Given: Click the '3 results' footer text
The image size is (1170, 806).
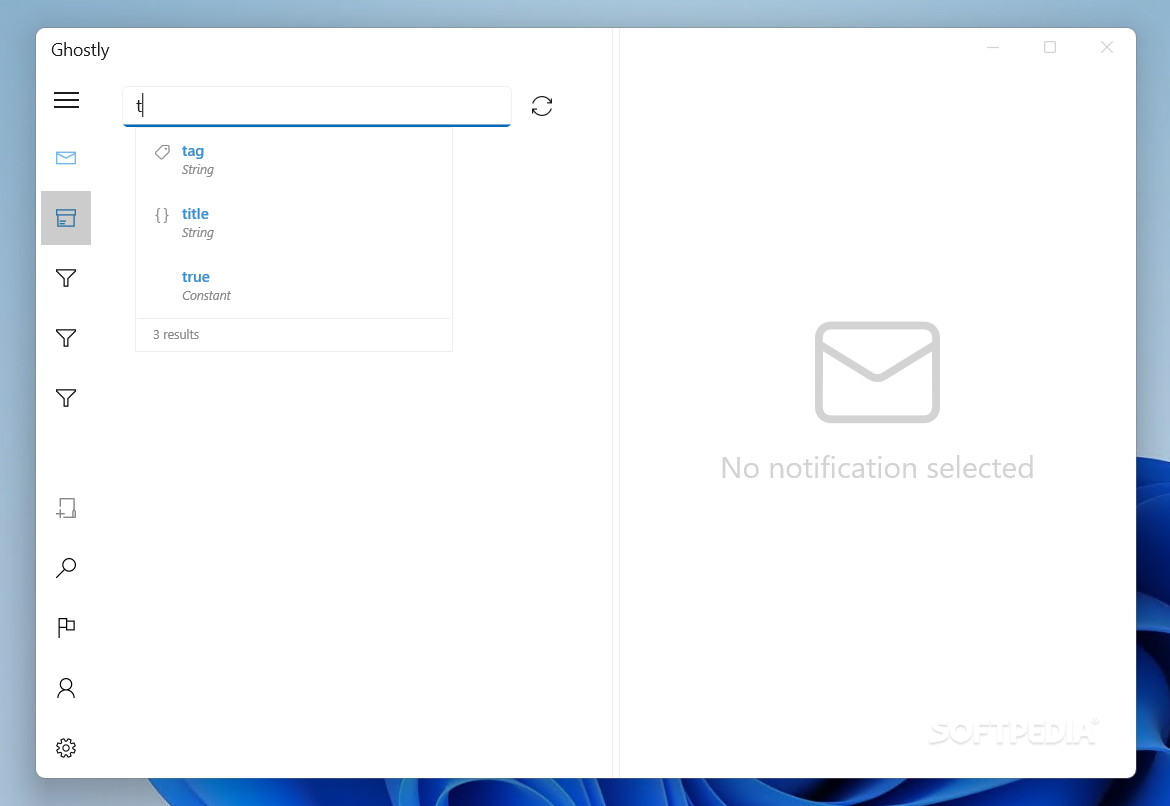Looking at the screenshot, I should click(176, 334).
